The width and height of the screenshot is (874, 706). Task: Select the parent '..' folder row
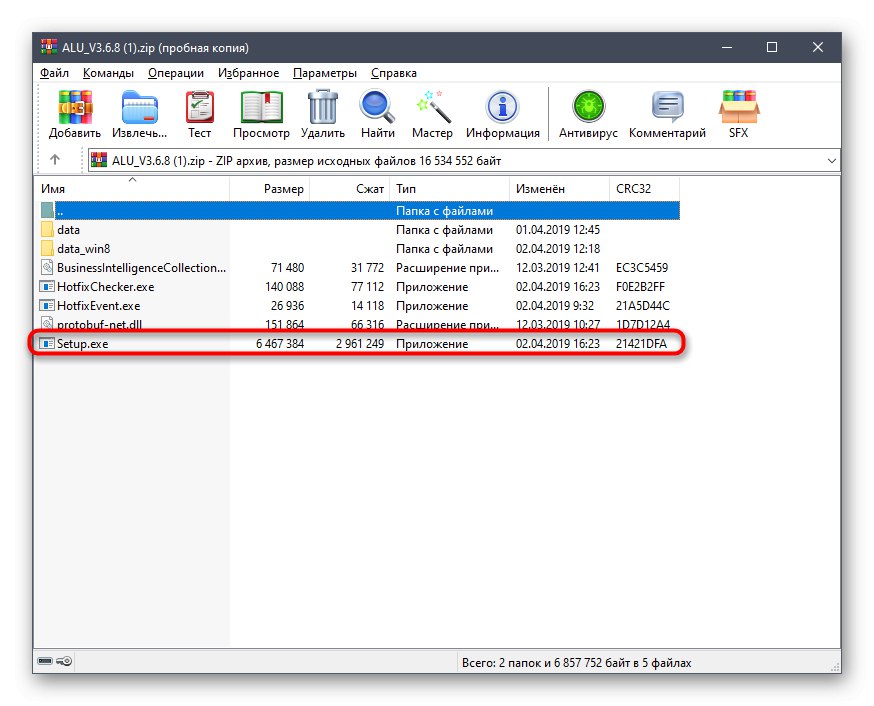[x=360, y=211]
